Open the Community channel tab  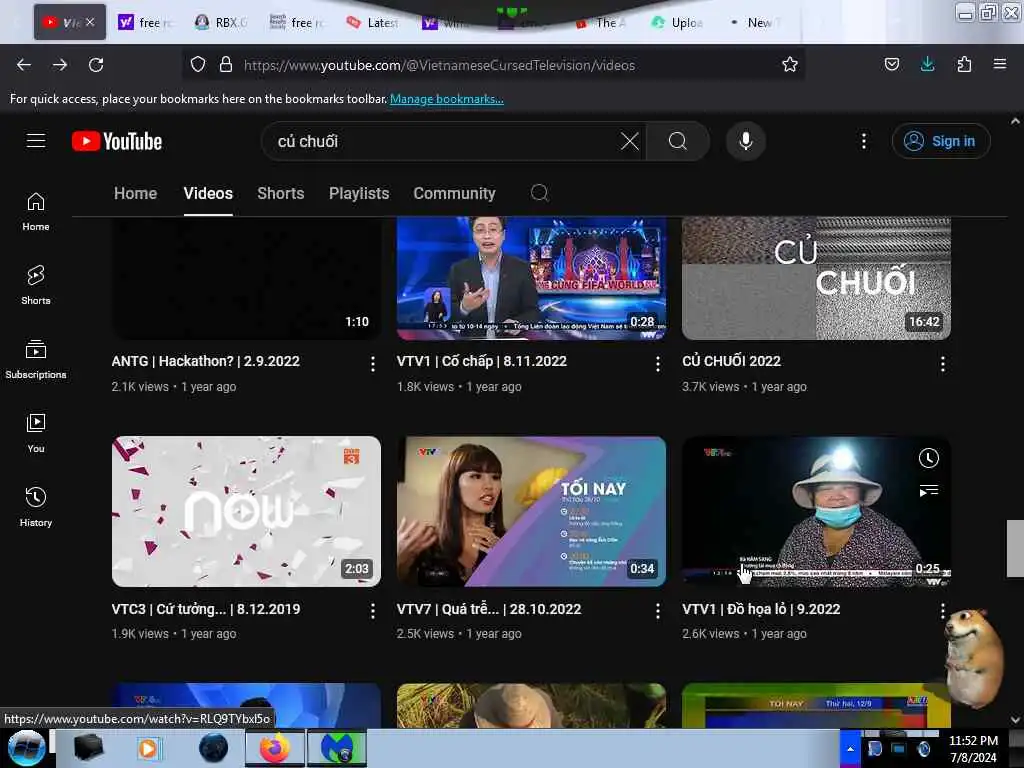click(454, 193)
